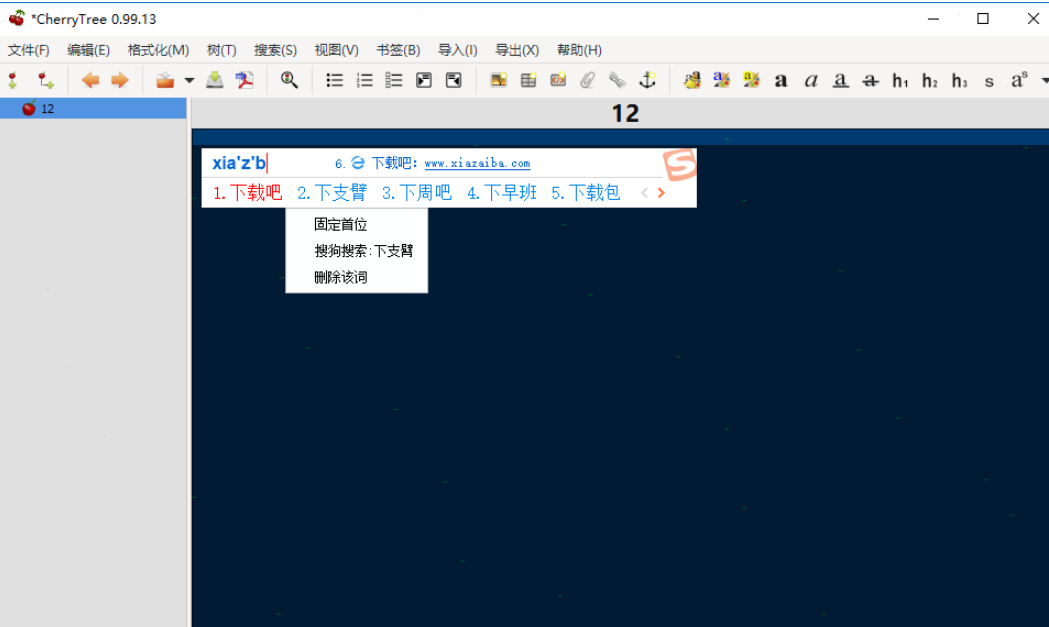Viewport: 1049px width, 627px height.
Task: Add a sub node icon
Action: tap(45, 80)
